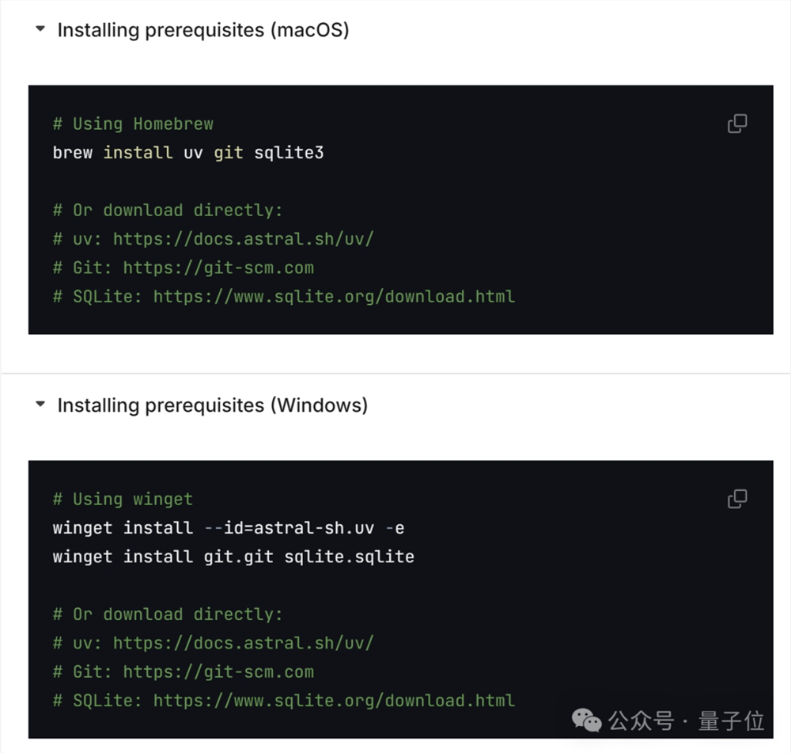Copy the macOS Homebrew code block
The height and width of the screenshot is (753, 791).
click(x=737, y=124)
